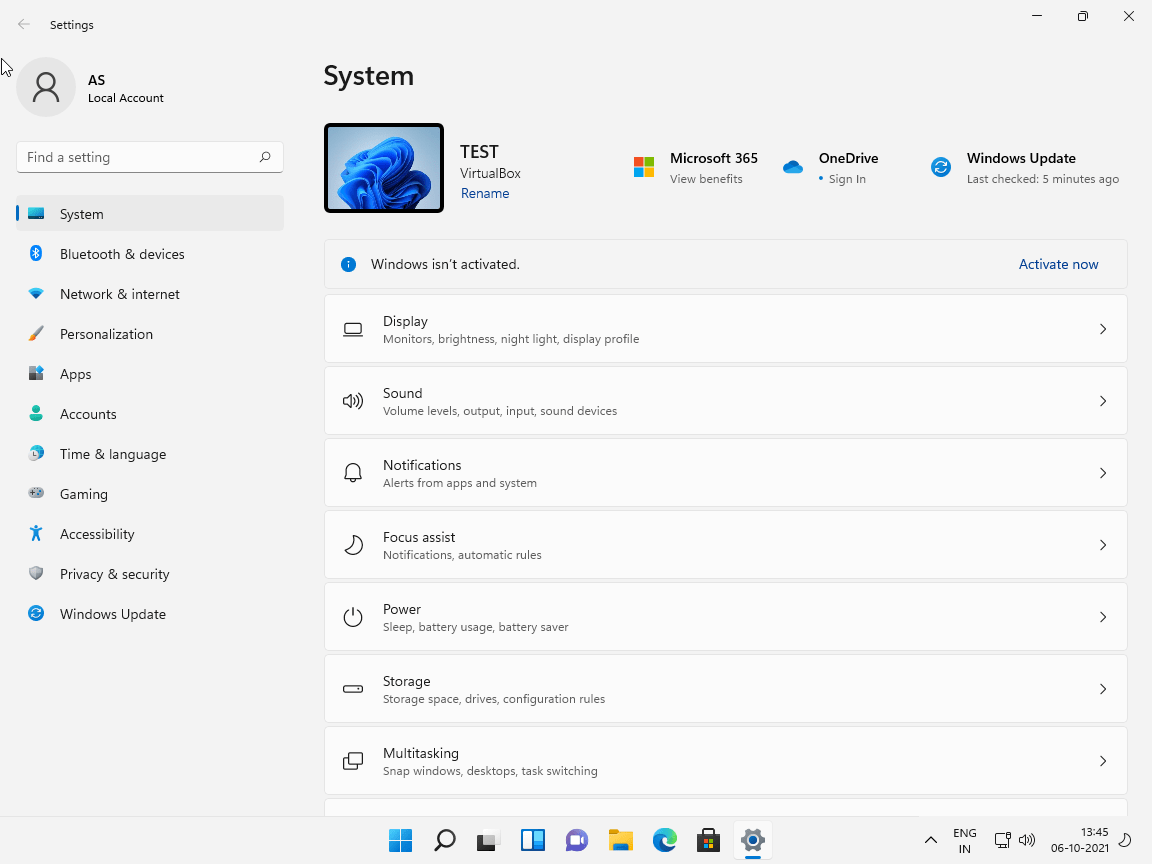Screen dimensions: 1152x864
Task: Expand the Storage row chevron
Action: pos(1103,689)
